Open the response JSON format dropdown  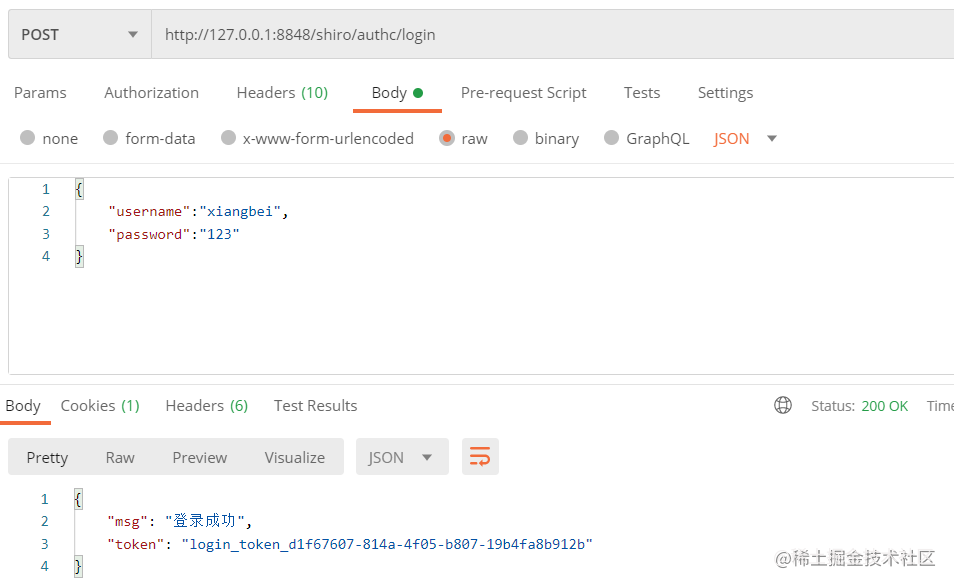(x=402, y=457)
